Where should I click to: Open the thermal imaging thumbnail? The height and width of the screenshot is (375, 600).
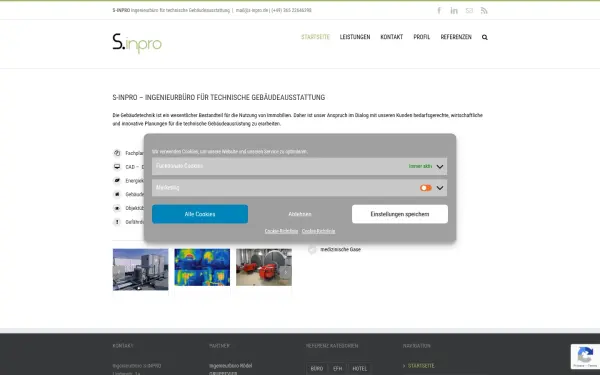(x=202, y=267)
